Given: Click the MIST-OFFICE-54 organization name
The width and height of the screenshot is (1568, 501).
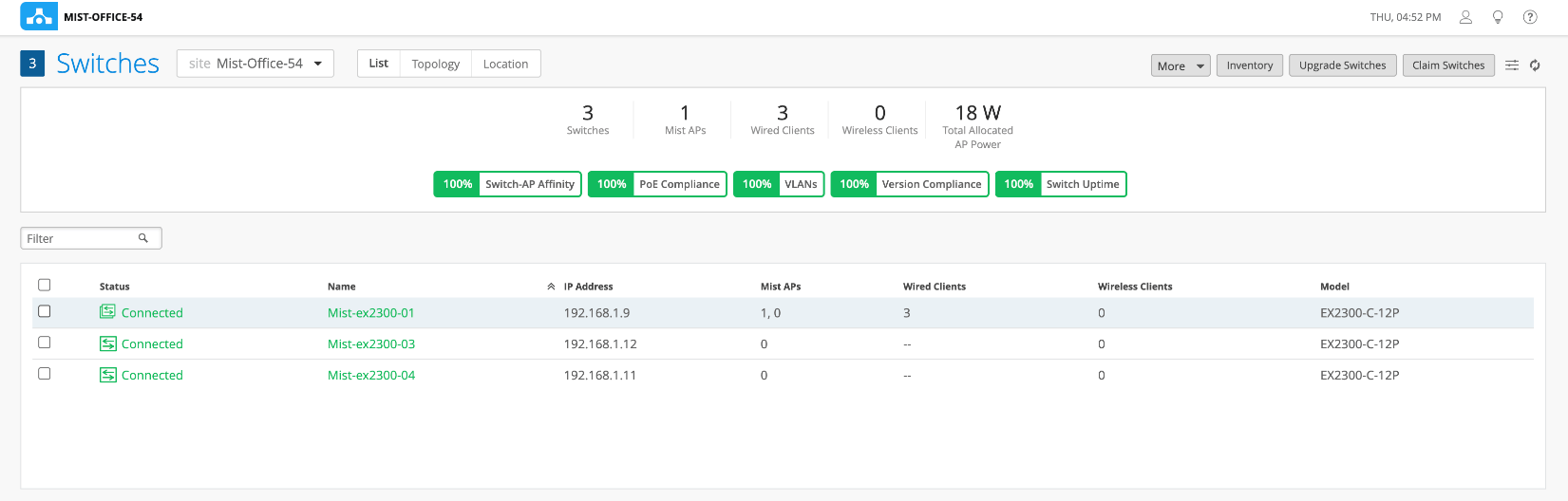Looking at the screenshot, I should coord(103,17).
